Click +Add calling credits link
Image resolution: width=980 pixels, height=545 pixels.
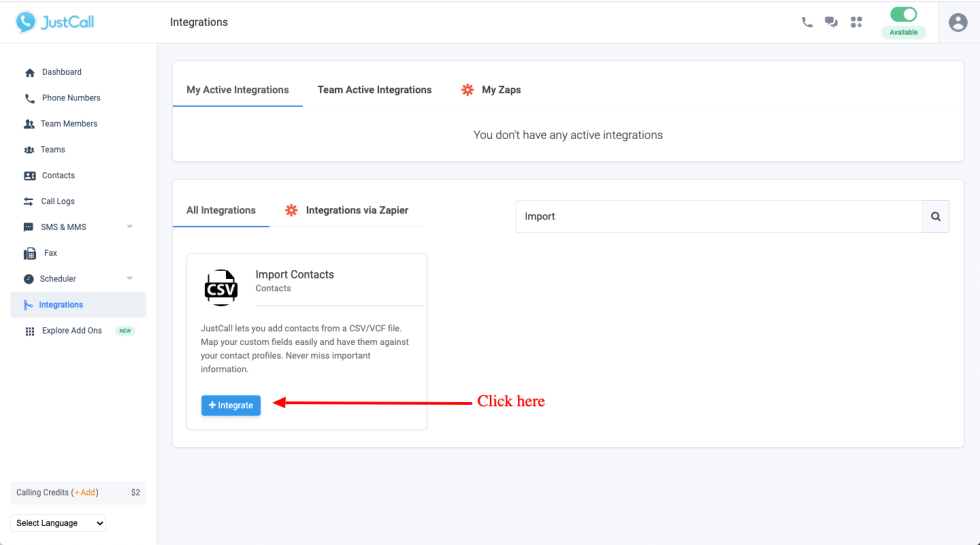(85, 492)
